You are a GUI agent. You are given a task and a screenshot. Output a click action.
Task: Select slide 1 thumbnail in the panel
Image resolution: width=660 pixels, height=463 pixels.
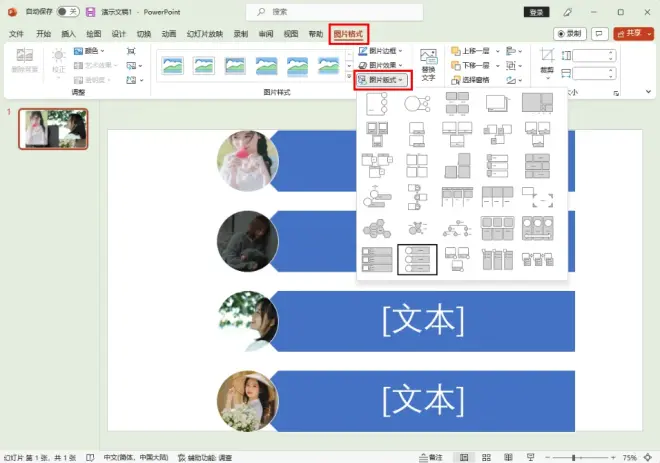point(53,129)
